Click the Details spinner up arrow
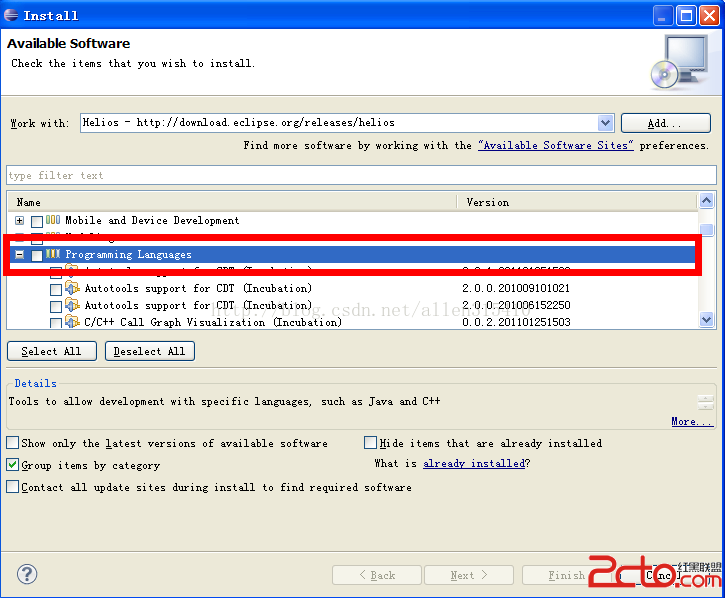Screen dimensions: 725x598 (706, 399)
